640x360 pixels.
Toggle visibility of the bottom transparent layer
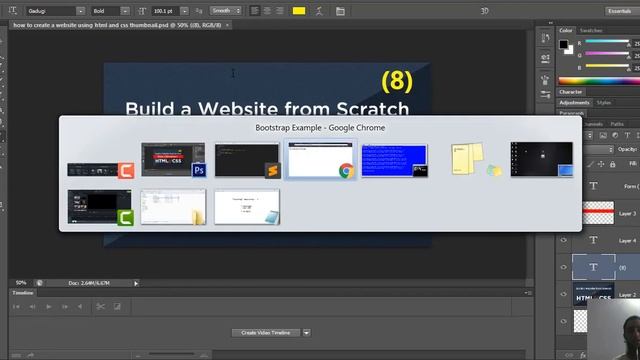(x=564, y=321)
